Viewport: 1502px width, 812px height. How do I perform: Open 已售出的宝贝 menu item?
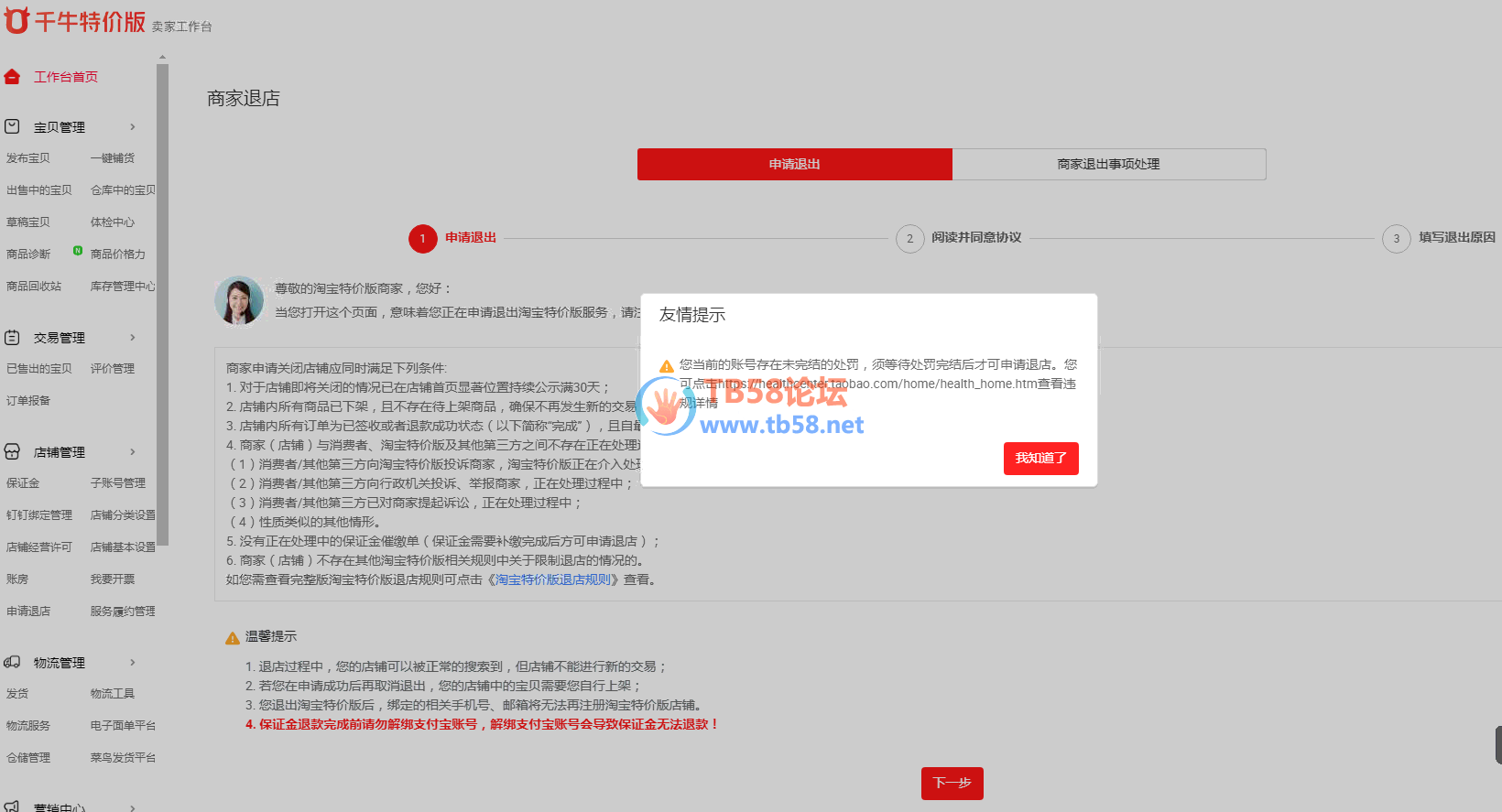click(39, 369)
